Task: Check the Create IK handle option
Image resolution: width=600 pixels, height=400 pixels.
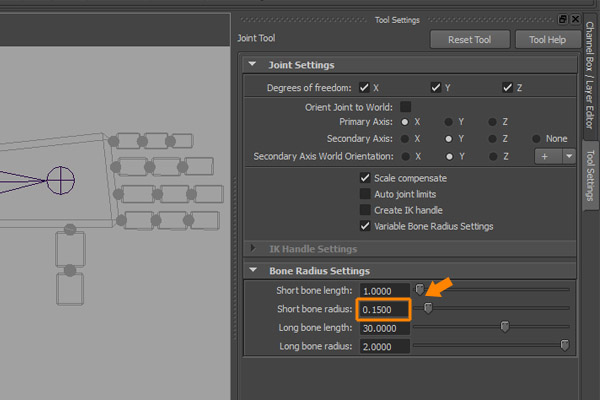Action: (365, 210)
